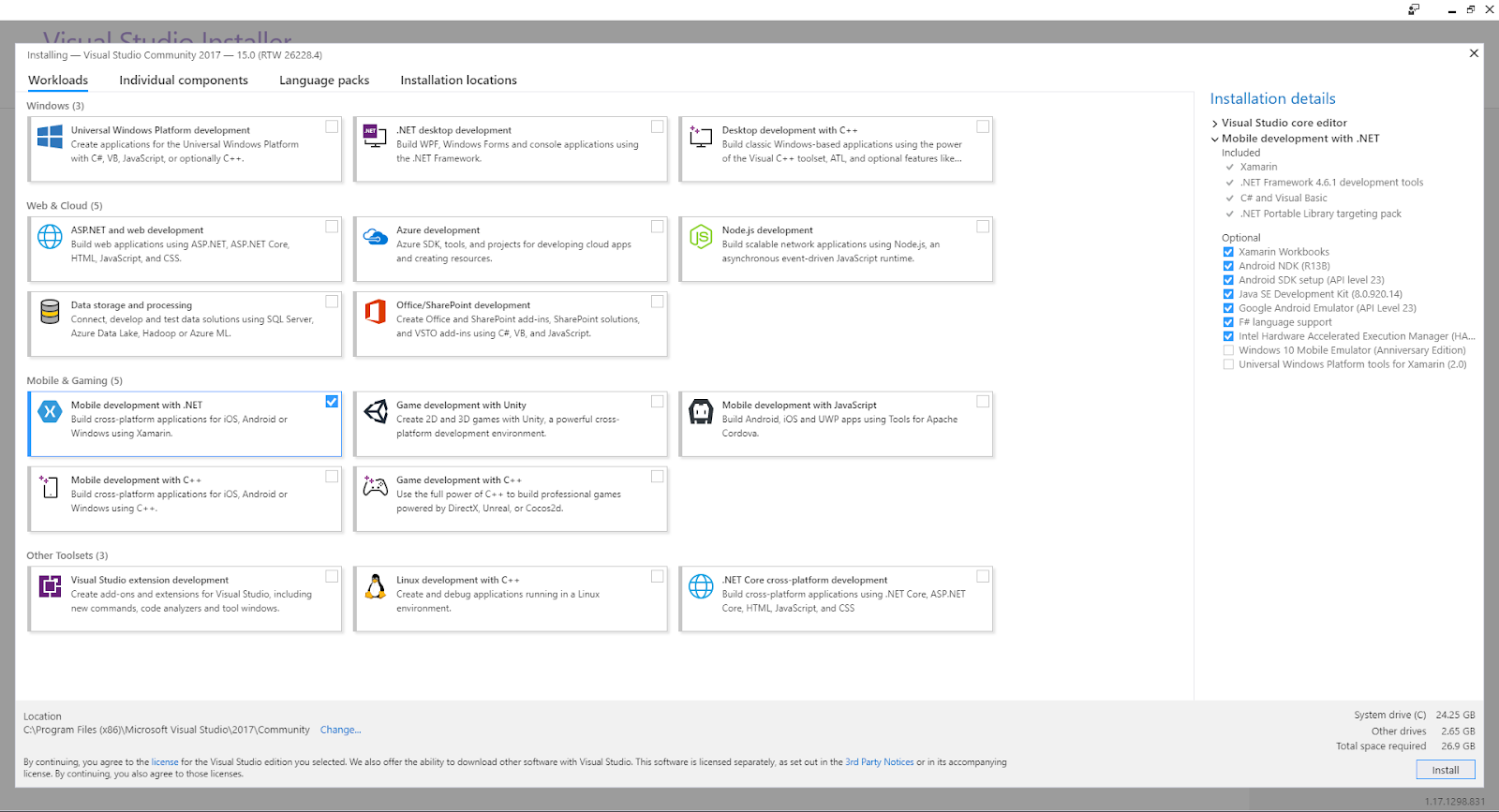Screen dimensions: 1499x812
Task: Click the Unity game development icon
Action: (x=375, y=411)
